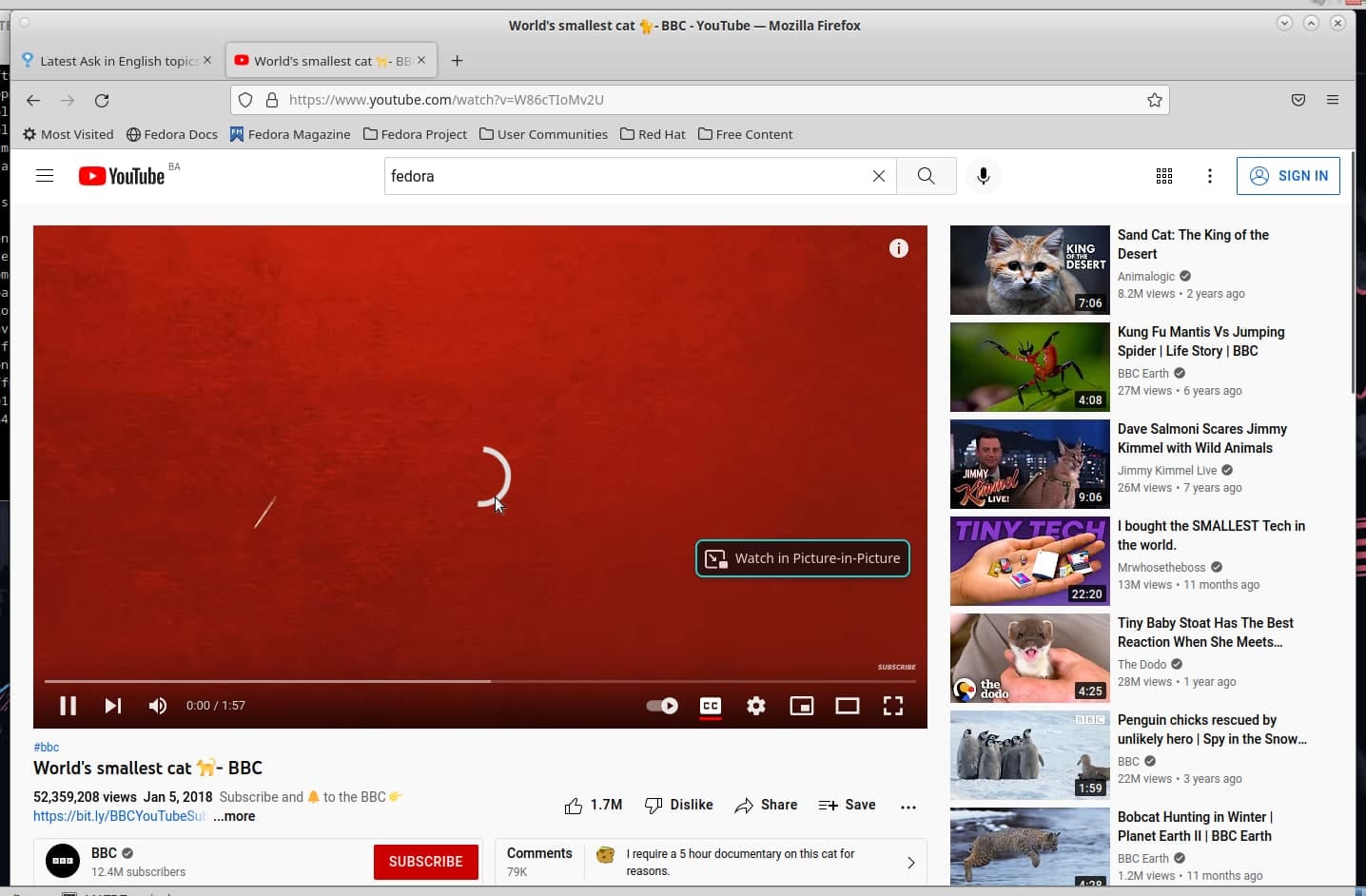Image resolution: width=1366 pixels, height=896 pixels.
Task: Open the player settings gear
Action: [x=756, y=706]
